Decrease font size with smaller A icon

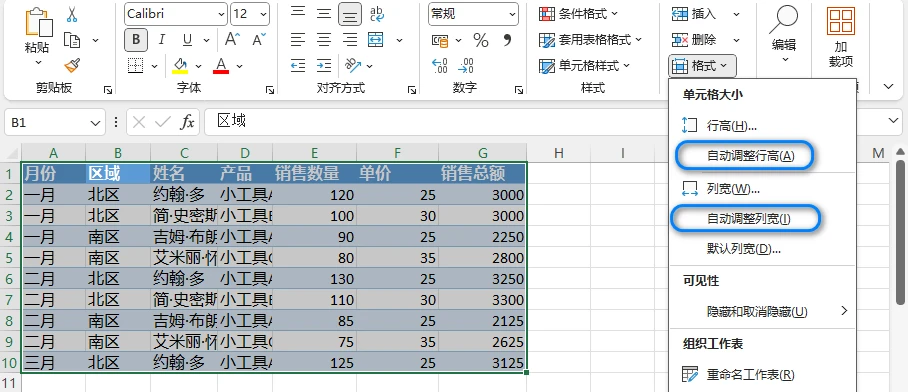(258, 39)
